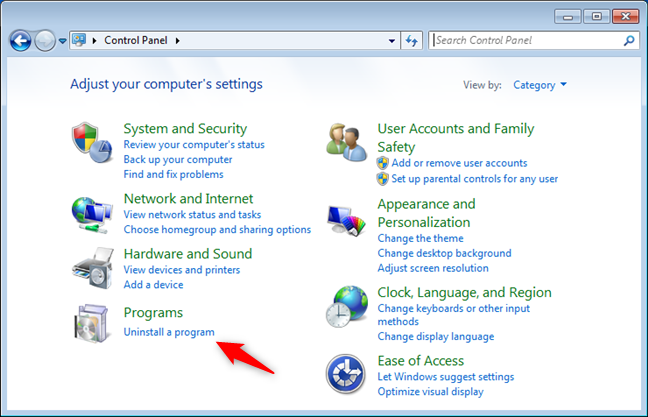648x417 pixels.
Task: Click the Control Panel icon in address bar
Action: coord(79,40)
